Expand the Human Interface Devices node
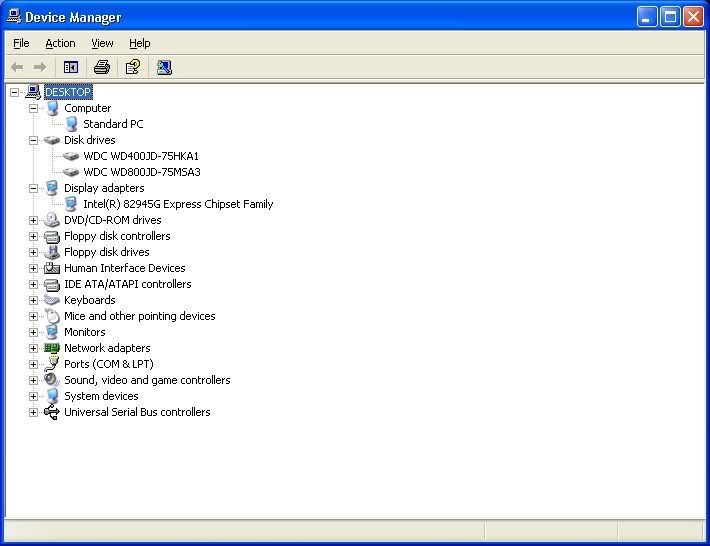The image size is (710, 546). coord(33,268)
